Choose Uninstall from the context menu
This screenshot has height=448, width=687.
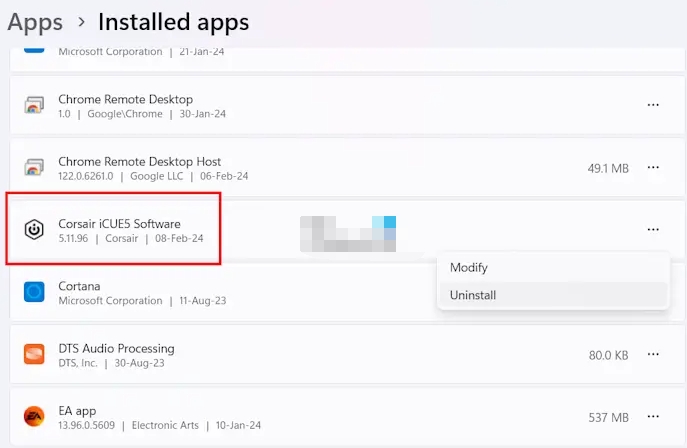[x=553, y=295]
